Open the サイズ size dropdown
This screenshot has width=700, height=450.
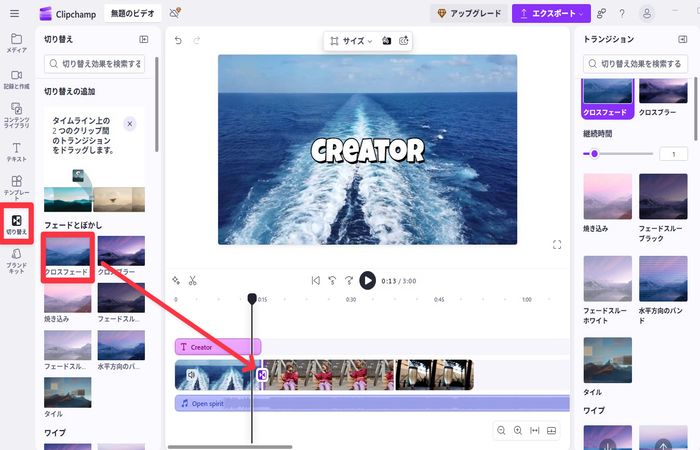(x=350, y=41)
